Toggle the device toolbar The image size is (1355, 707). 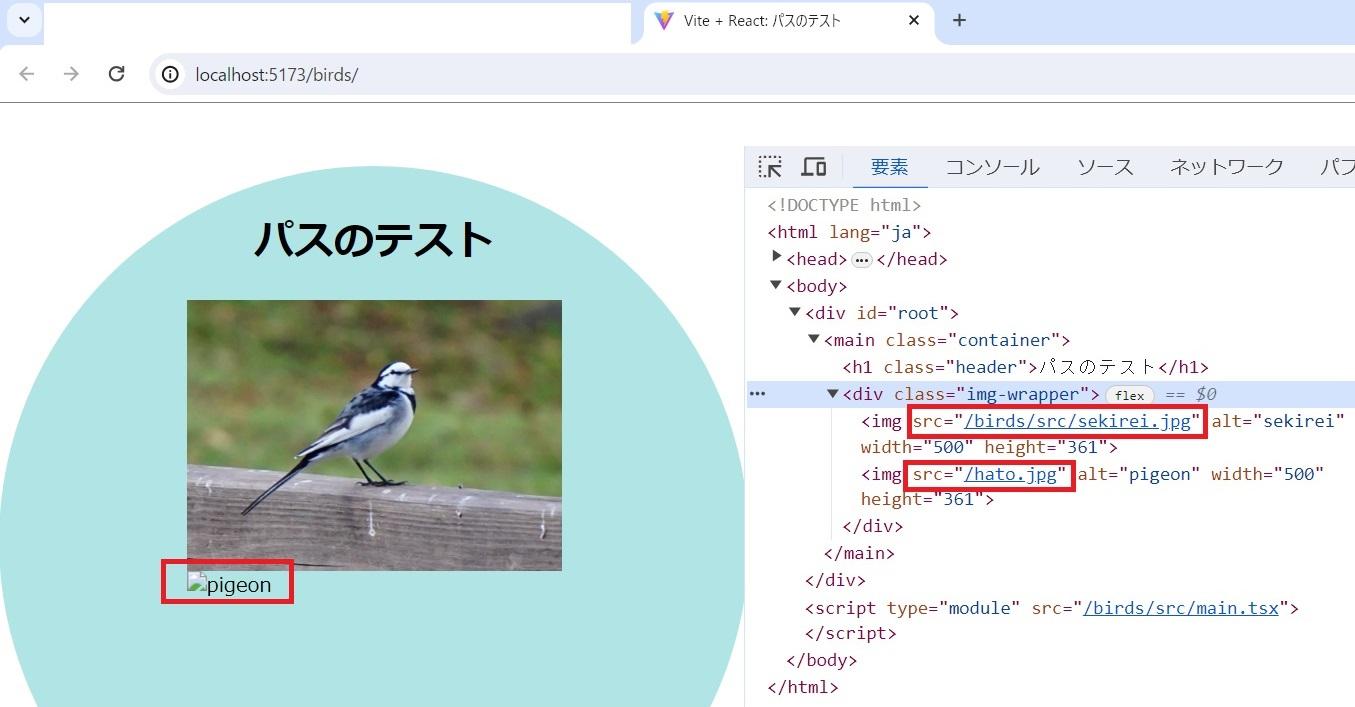814,166
